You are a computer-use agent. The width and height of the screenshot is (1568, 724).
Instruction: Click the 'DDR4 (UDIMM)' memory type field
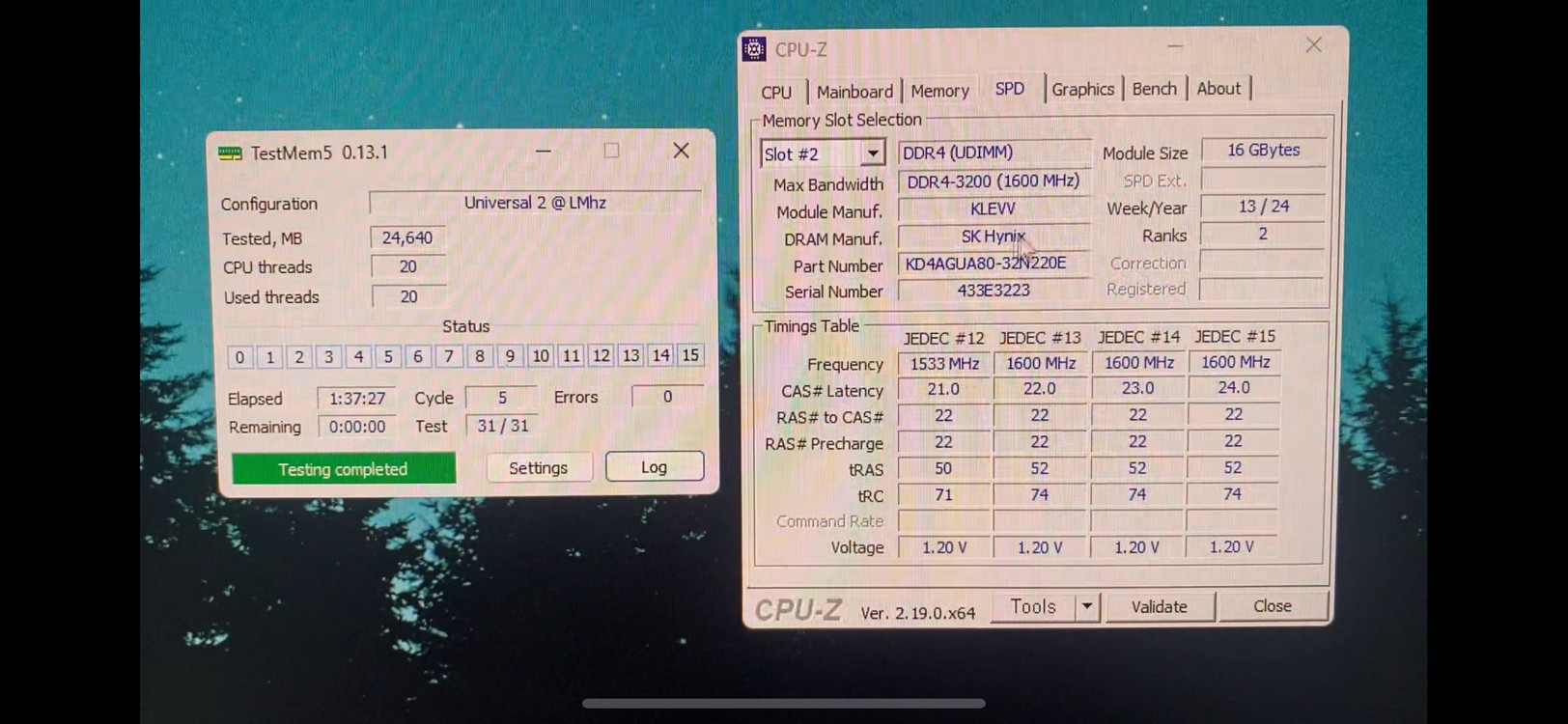tap(994, 153)
